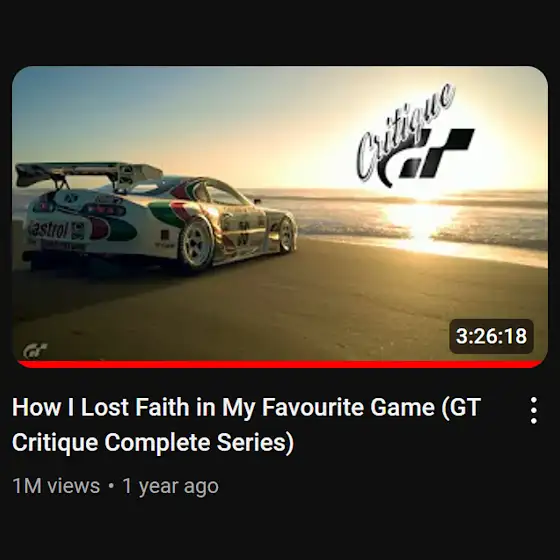Screen dimensions: 560x560
Task: Click the cursive Critique script text
Action: [404, 131]
